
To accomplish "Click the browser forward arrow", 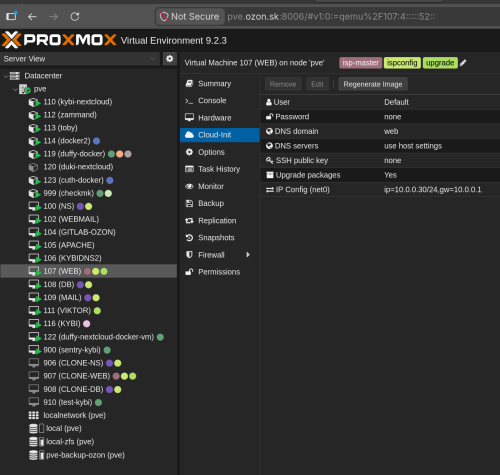I will tap(53, 16).
